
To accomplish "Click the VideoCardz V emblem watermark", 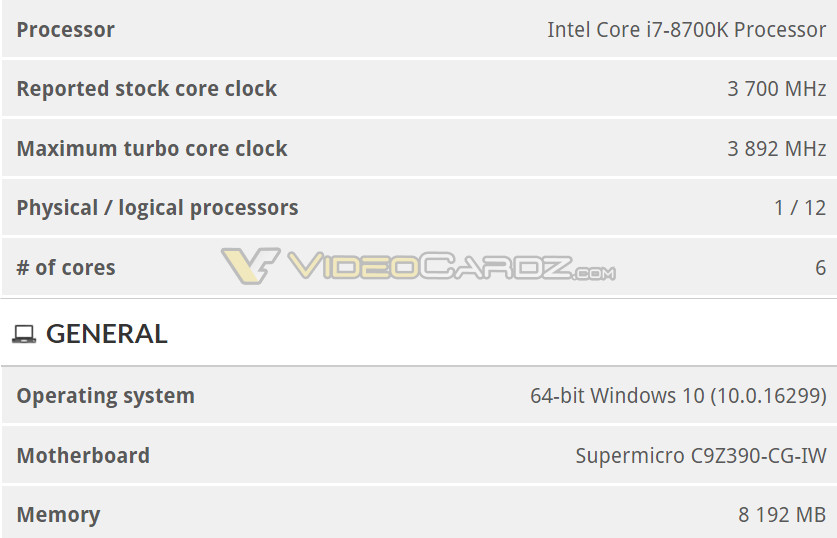I will tap(250, 267).
